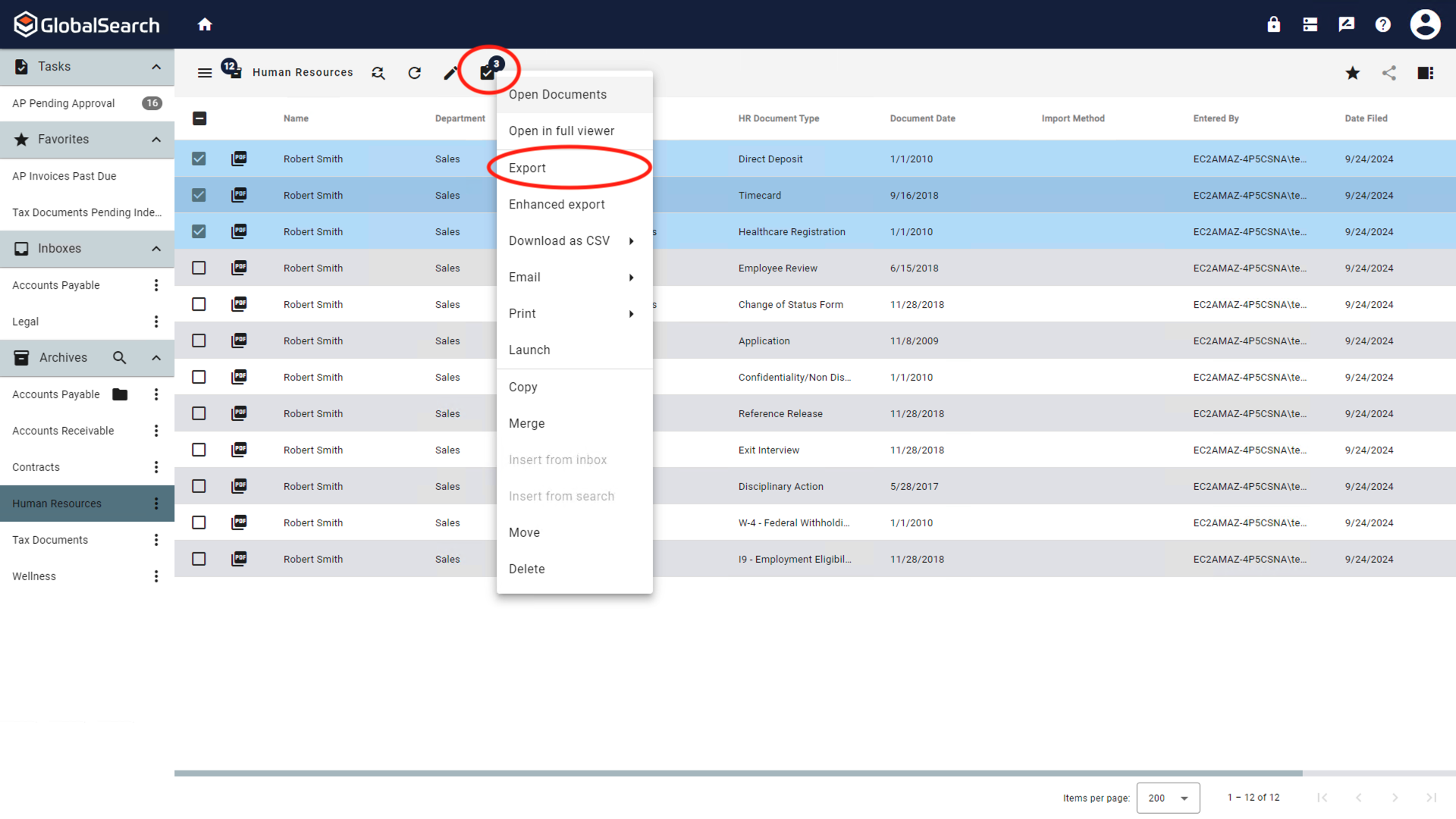Click the home icon in the navigation bar
The width and height of the screenshot is (1456, 819).
click(205, 24)
